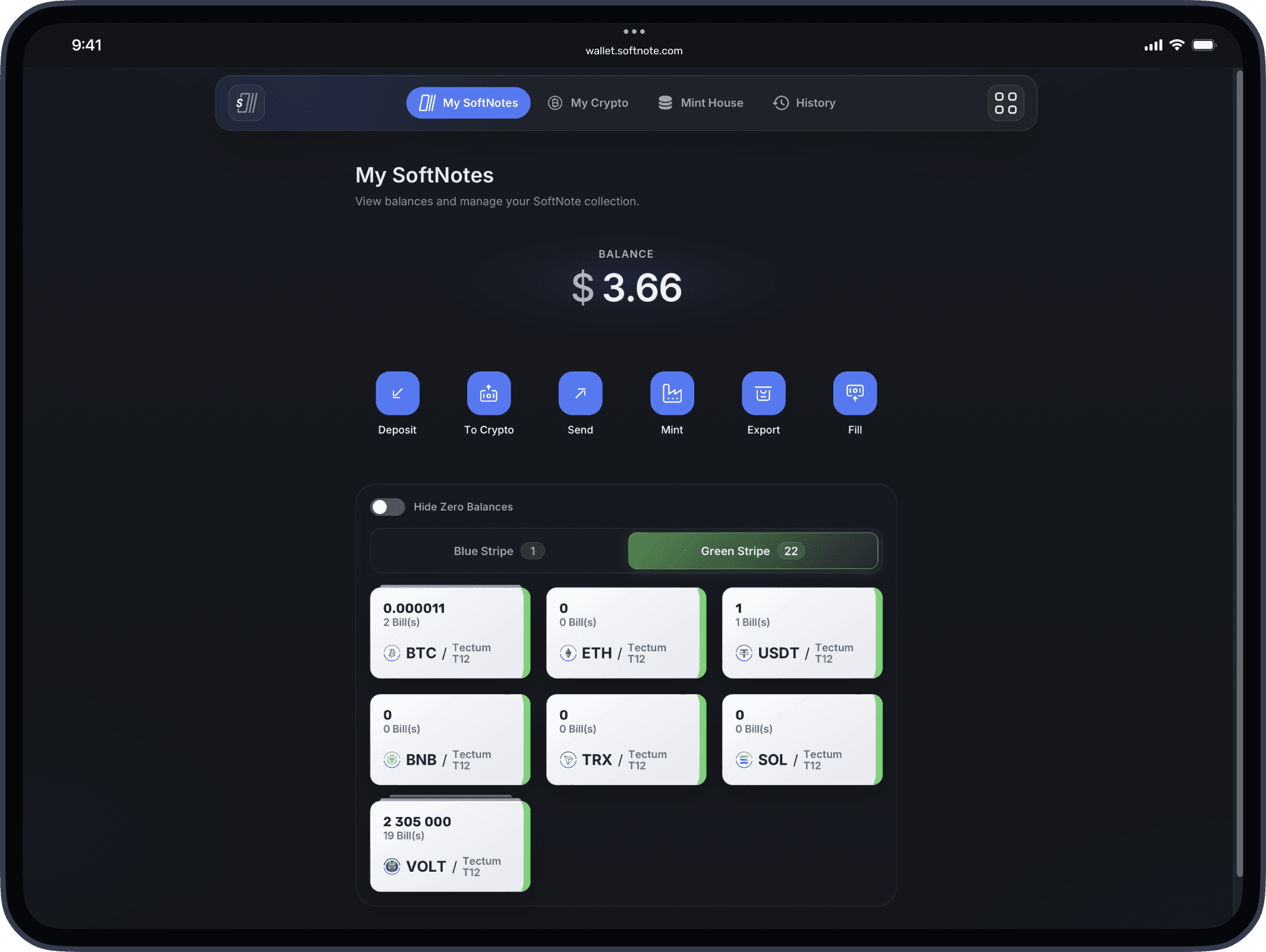The height and width of the screenshot is (952, 1266).
Task: Click the Hide Zero Balances label
Action: tap(464, 507)
